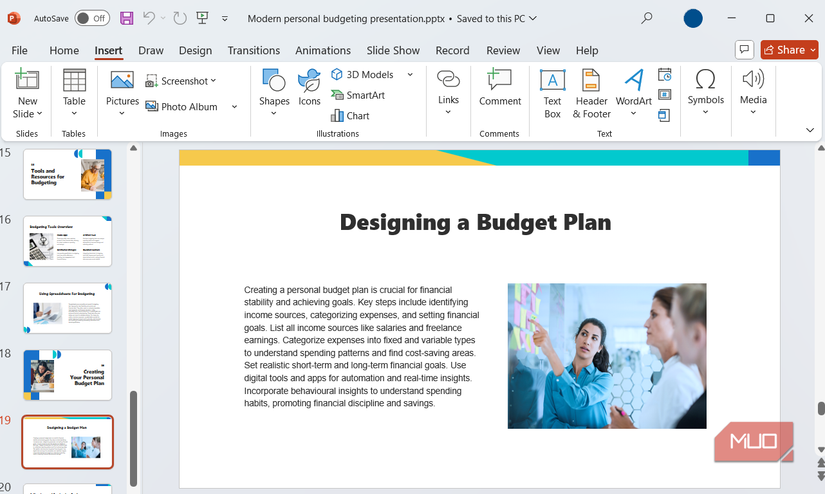The width and height of the screenshot is (825, 494).
Task: Open the Media dropdown
Action: pos(753,92)
